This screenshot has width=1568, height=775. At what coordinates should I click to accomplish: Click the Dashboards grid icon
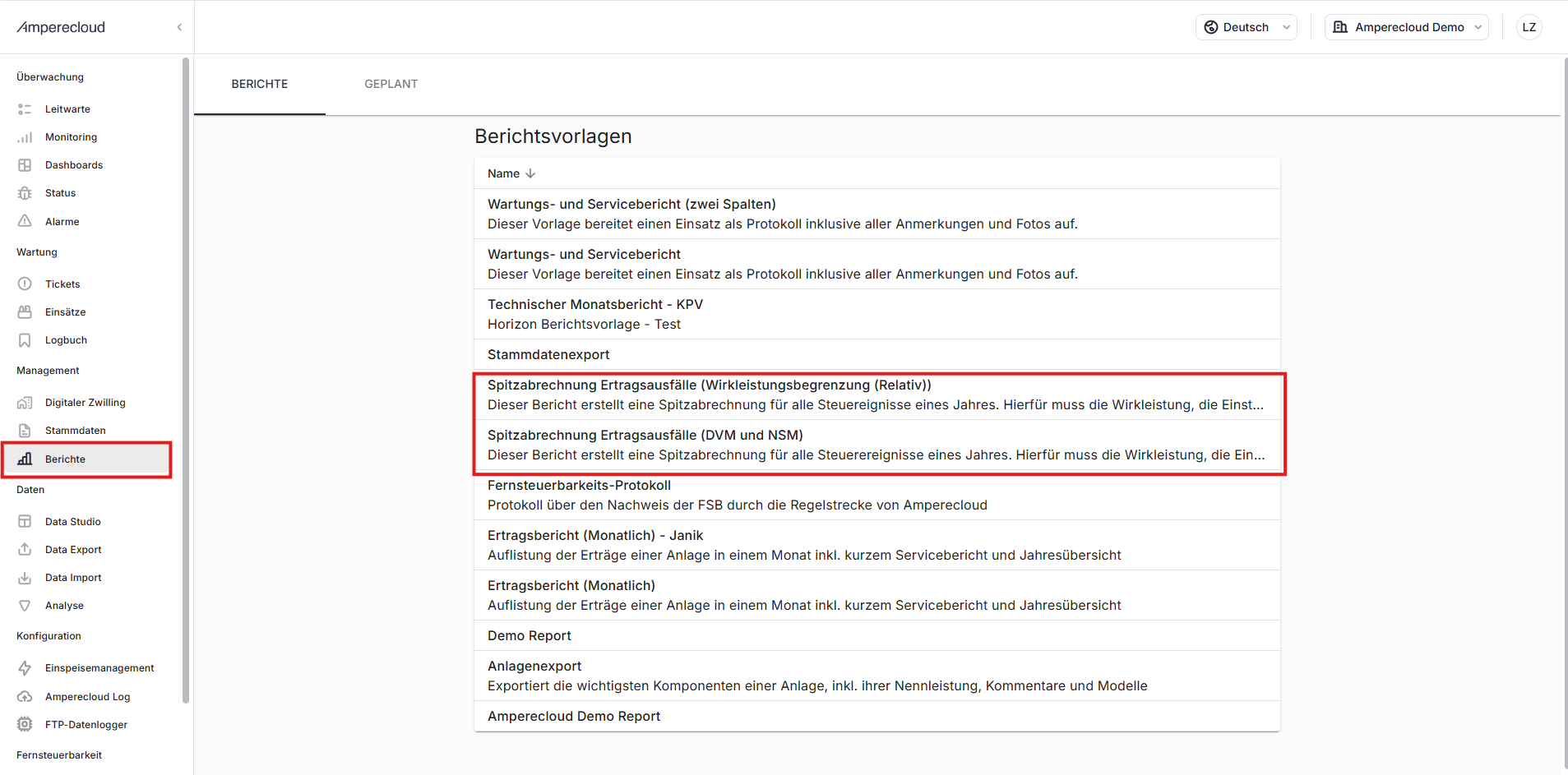click(25, 165)
